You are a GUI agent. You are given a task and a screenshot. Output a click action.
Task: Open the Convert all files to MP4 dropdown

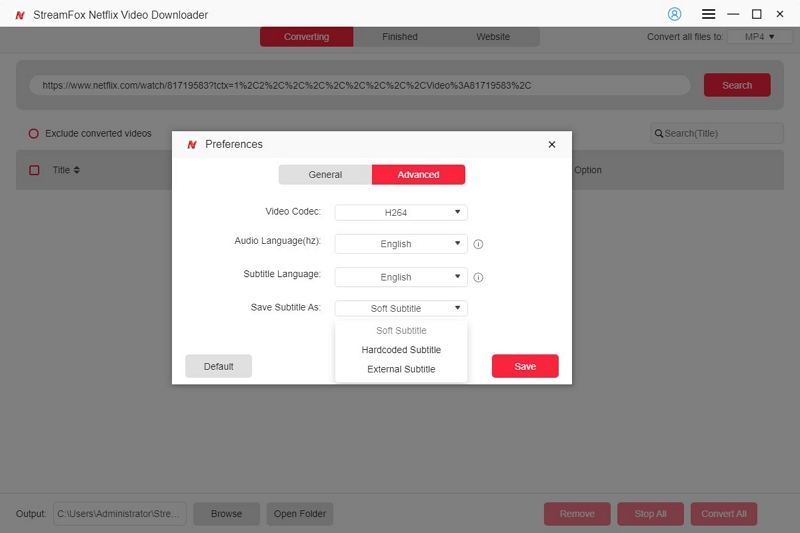coord(759,37)
